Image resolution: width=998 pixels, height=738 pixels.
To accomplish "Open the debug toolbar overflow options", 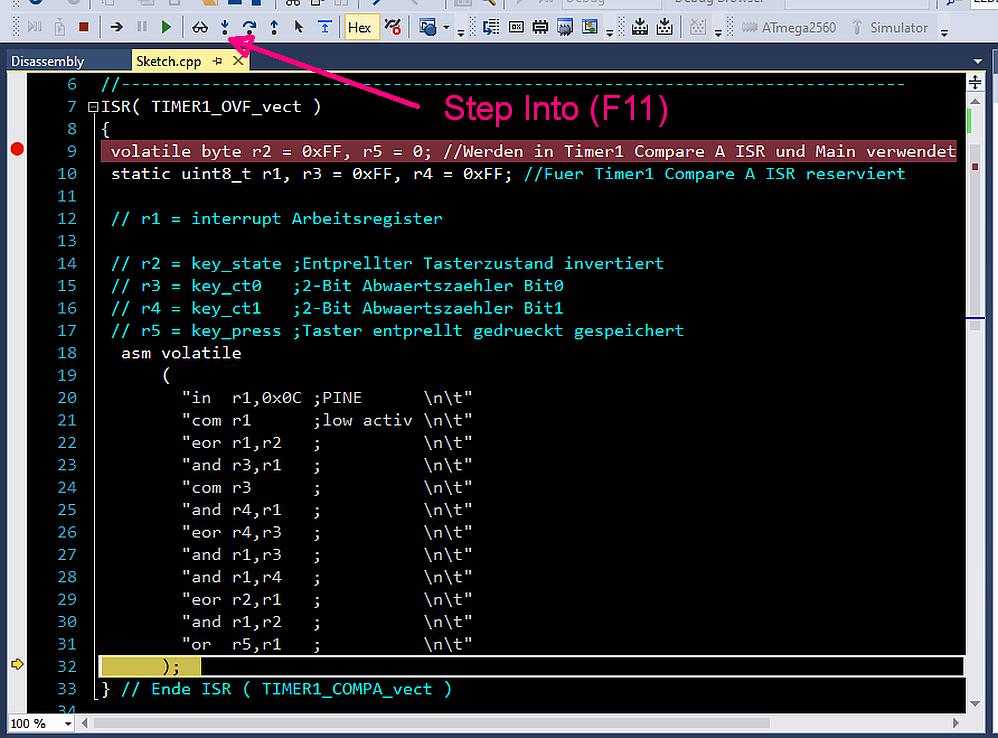I will point(461,32).
